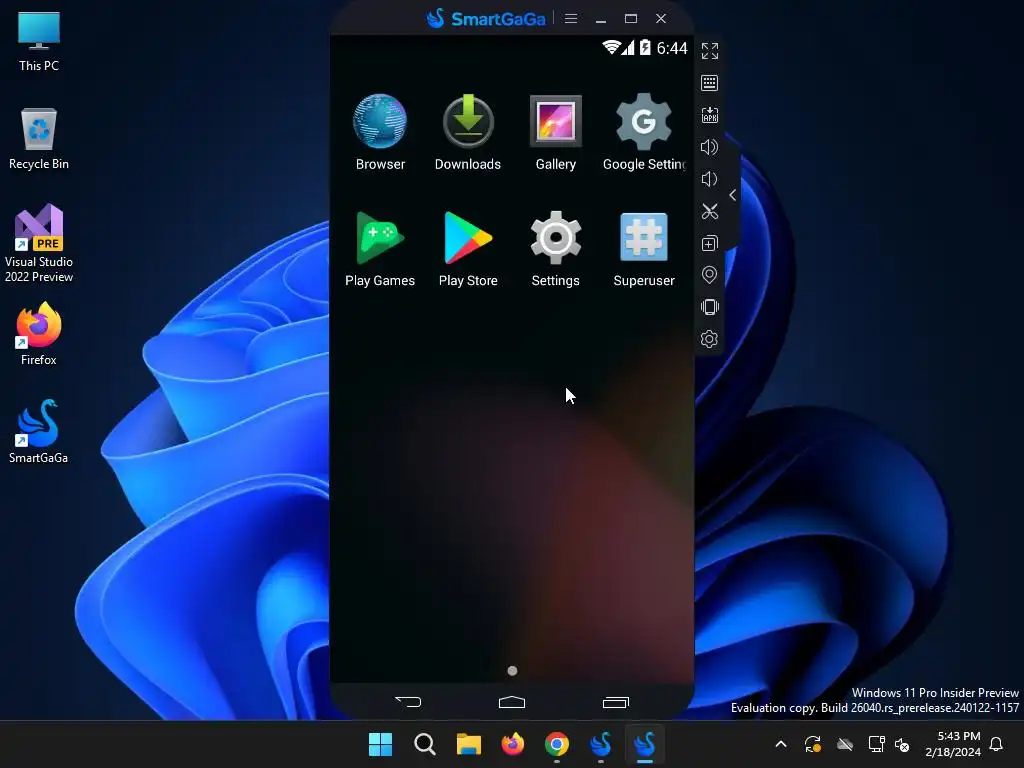Open SmartGaGa sidebar settings gear

[x=710, y=339]
